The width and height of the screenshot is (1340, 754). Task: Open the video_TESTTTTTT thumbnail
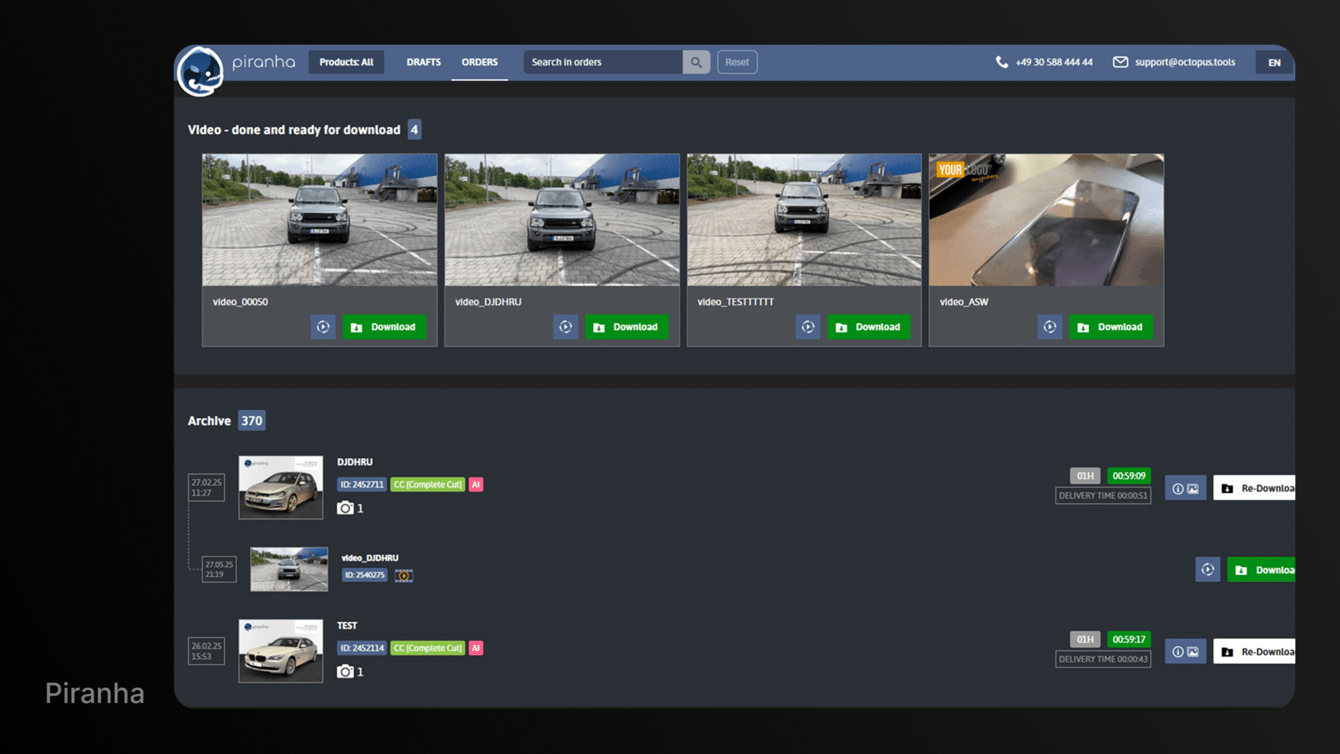tap(804, 220)
